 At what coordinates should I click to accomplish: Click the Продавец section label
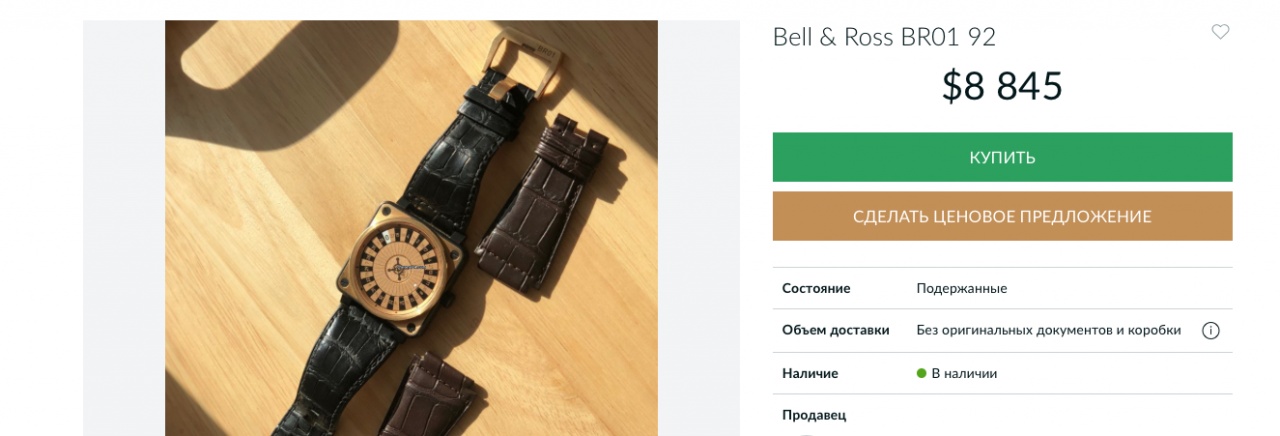coord(814,415)
